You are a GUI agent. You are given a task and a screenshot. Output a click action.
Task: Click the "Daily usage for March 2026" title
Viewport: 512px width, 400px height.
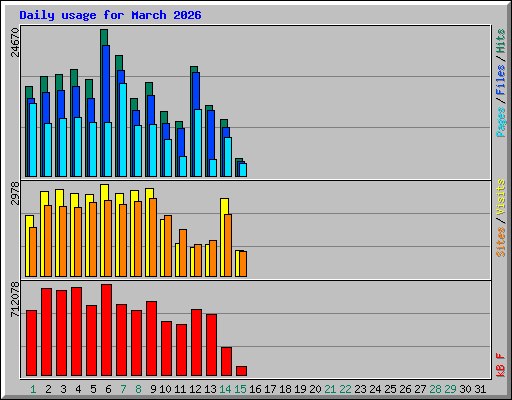(x=110, y=15)
